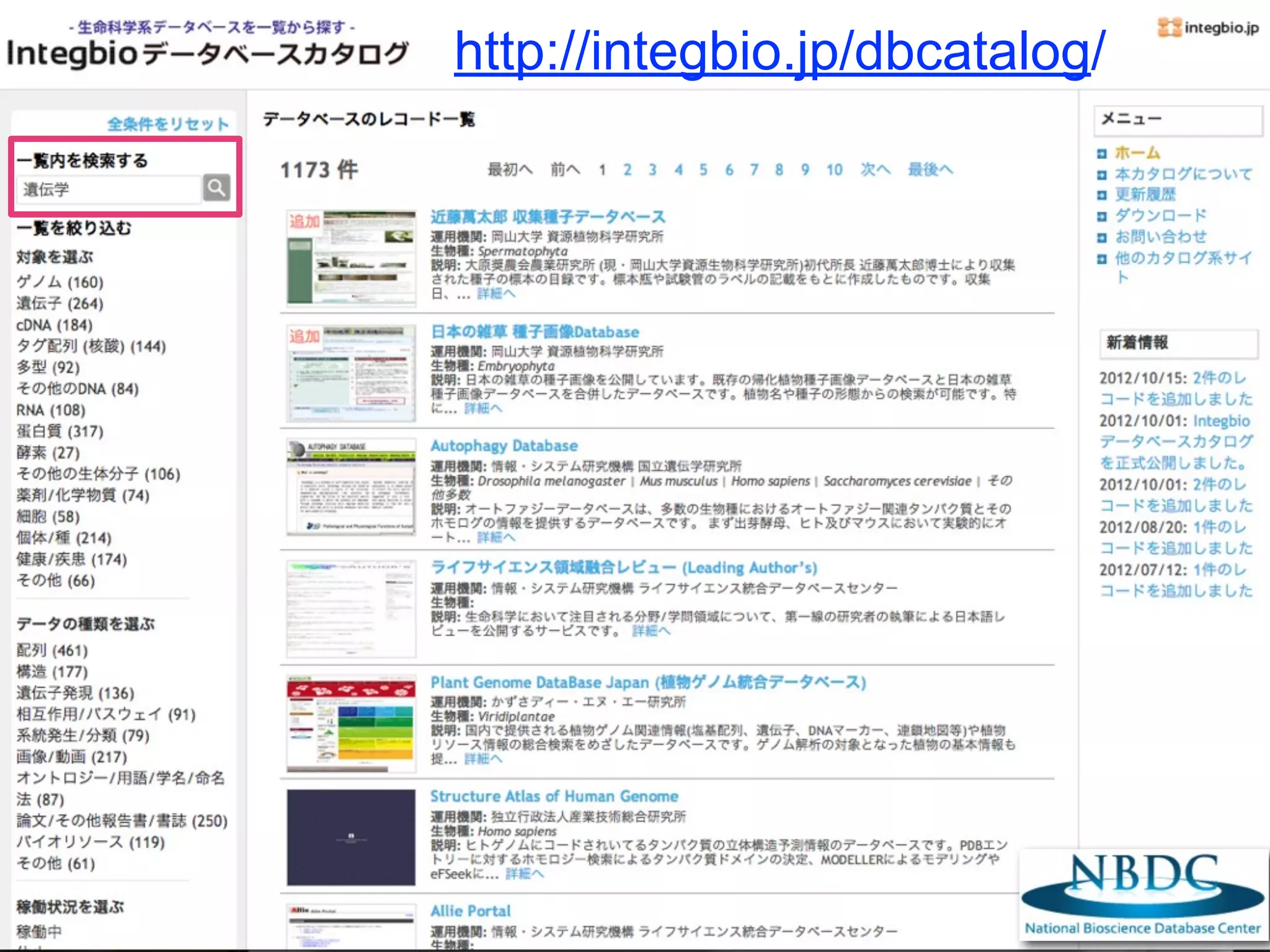Click thumbnail of Plant Genome DataBase Japan
The image size is (1270, 952).
tap(351, 724)
